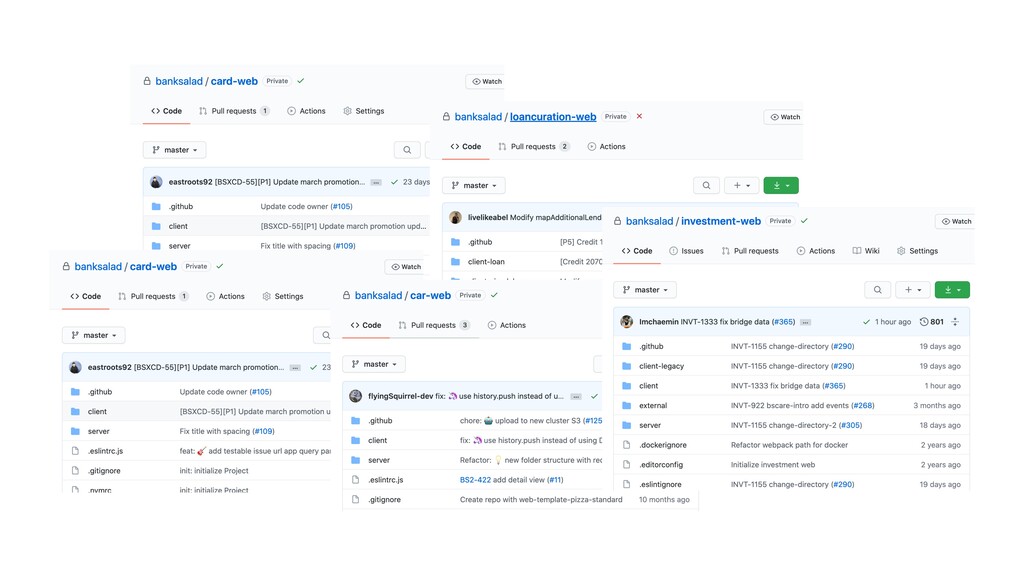Click the .github folder icon in investment-web
1024x576 pixels.
click(626, 346)
